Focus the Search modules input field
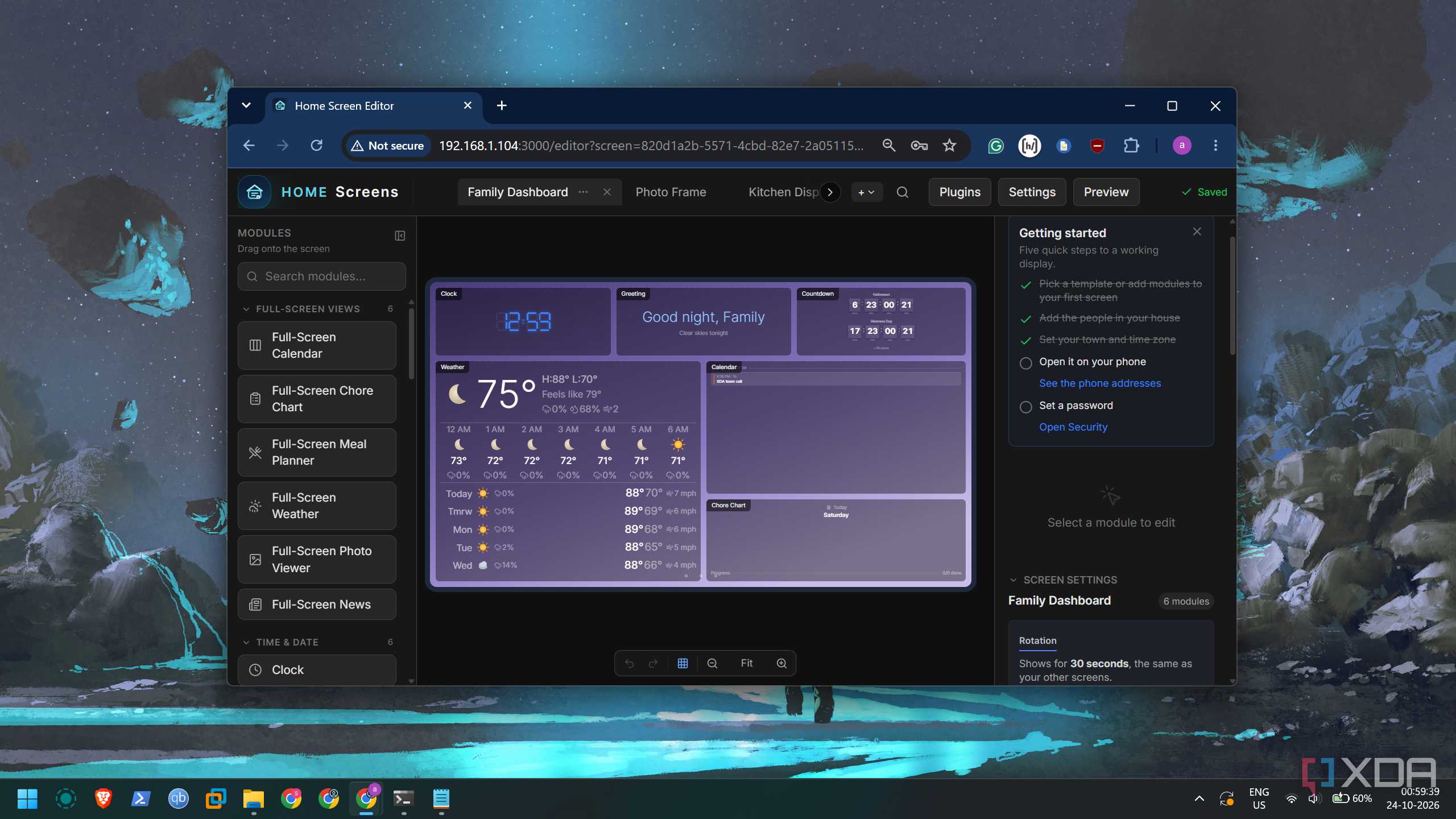This screenshot has height=819, width=1456. pyautogui.click(x=321, y=276)
